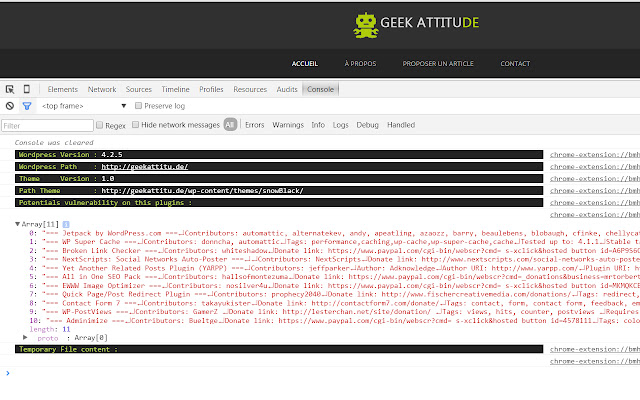Go to the Timeline tab
This screenshot has height=400, width=640.
coord(176,89)
